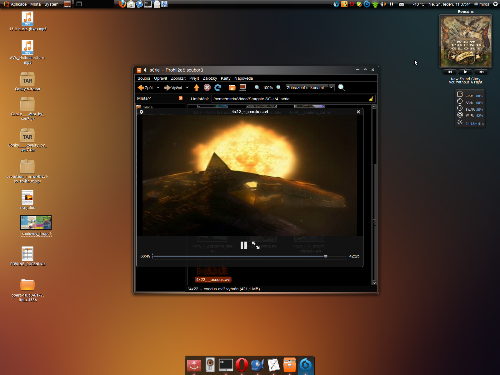Click the album cover art thumbnail
Viewport: 500px width, 375px height.
coord(465,41)
